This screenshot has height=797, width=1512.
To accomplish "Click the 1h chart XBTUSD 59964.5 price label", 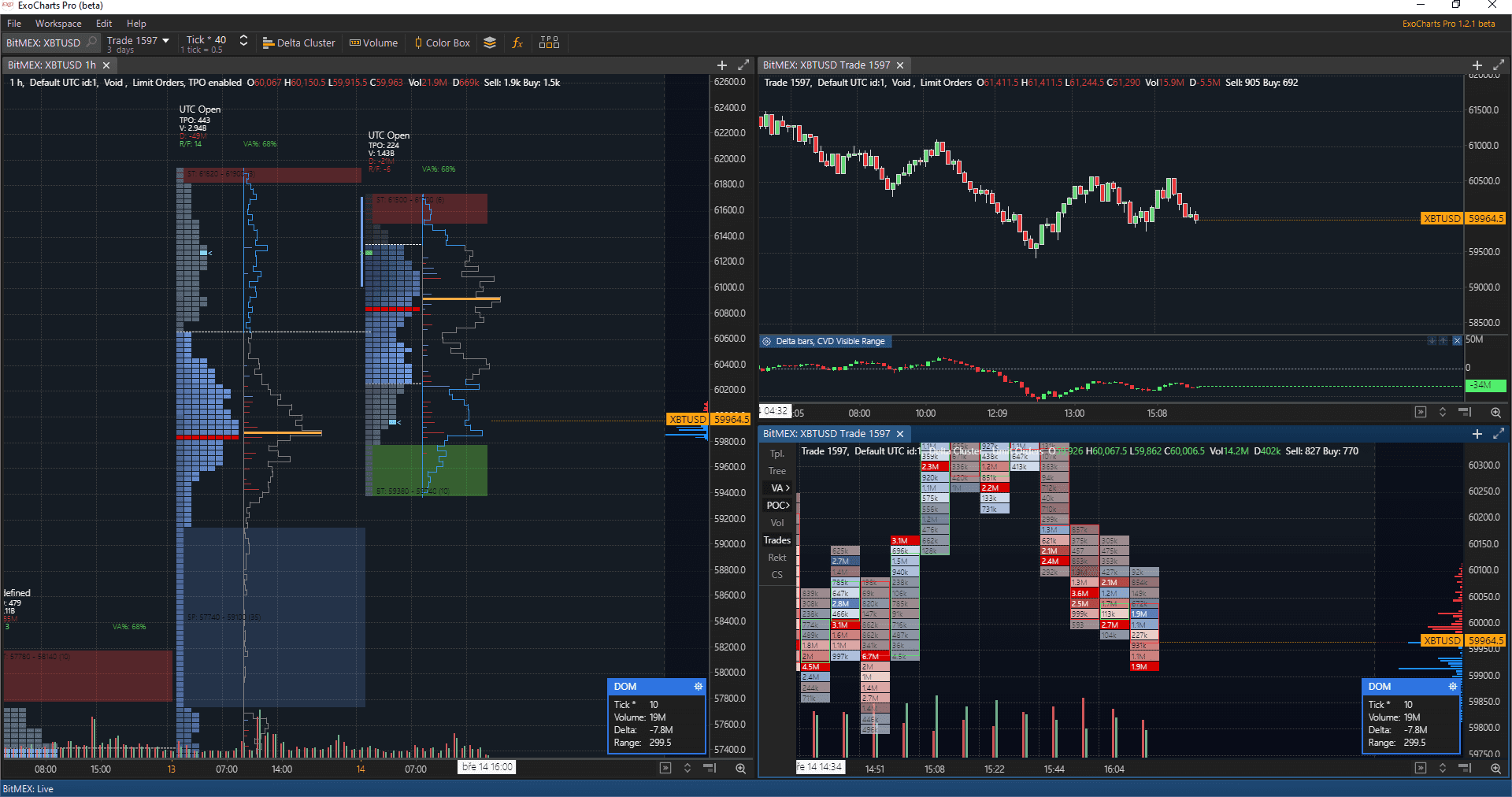I will coord(710,419).
